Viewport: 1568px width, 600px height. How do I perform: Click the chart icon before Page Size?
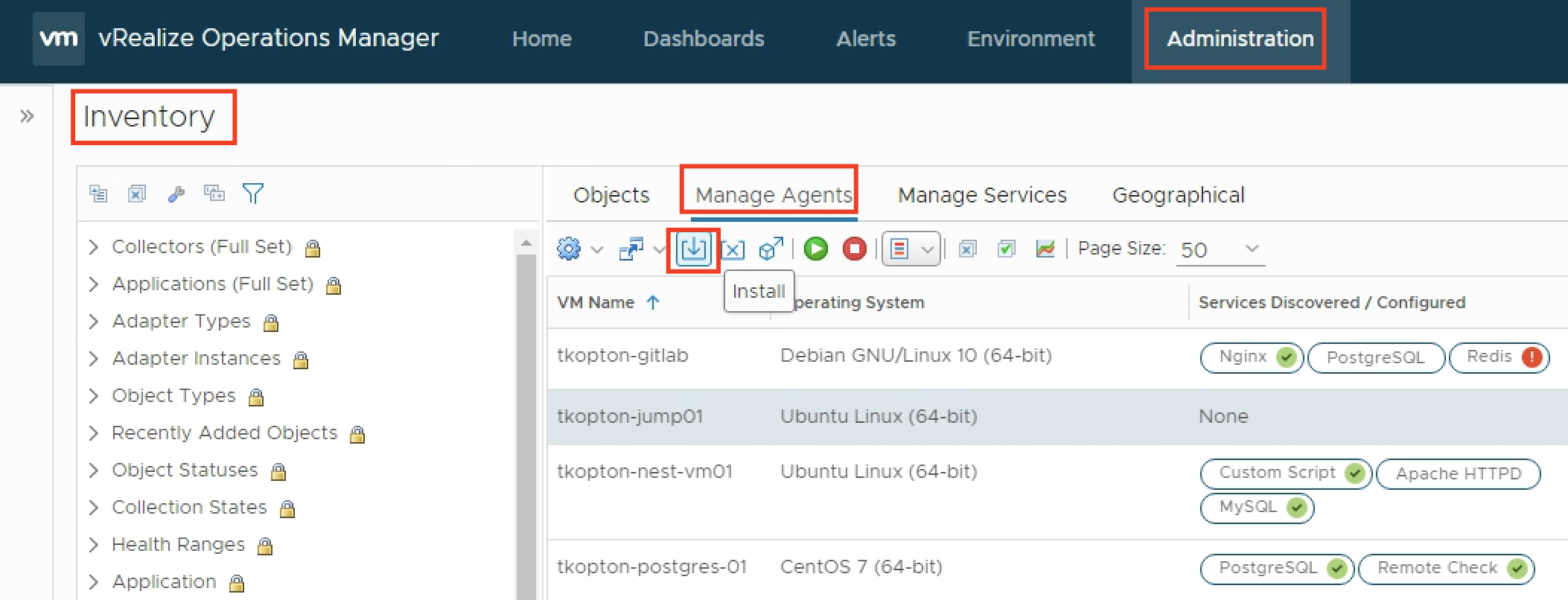click(1045, 249)
